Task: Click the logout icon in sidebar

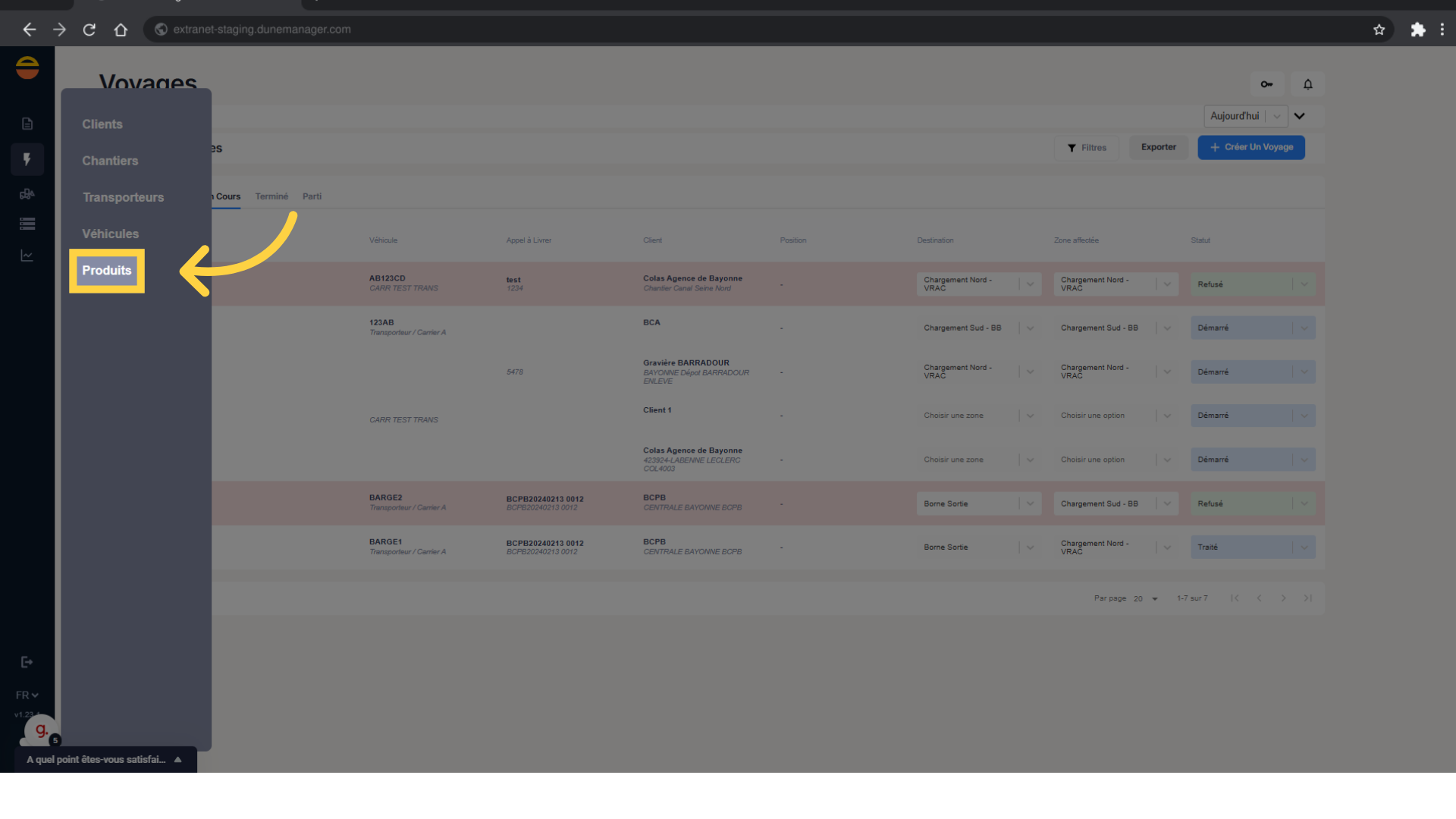Action: tap(27, 662)
